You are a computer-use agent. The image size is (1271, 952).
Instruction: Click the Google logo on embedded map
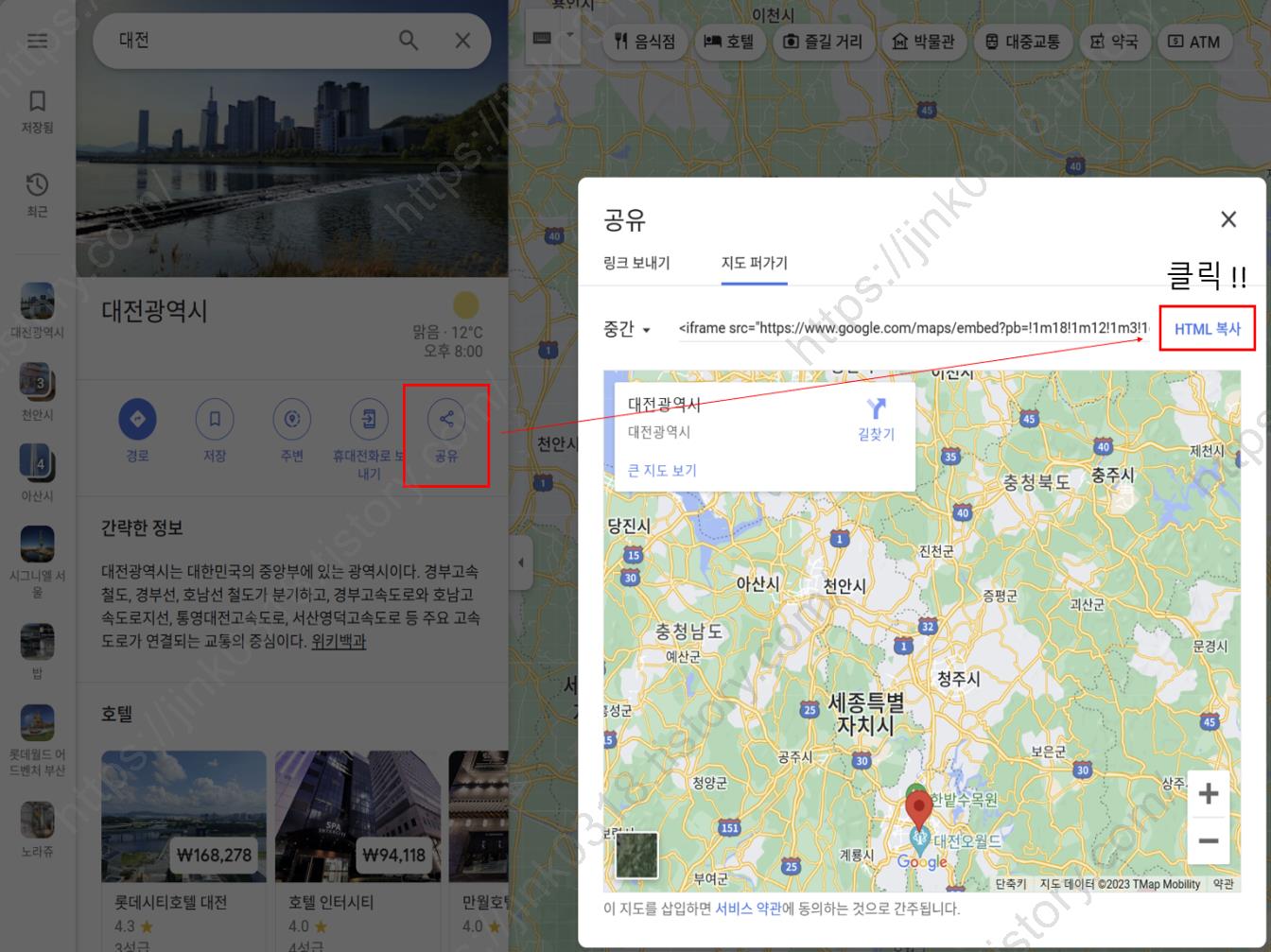[922, 862]
